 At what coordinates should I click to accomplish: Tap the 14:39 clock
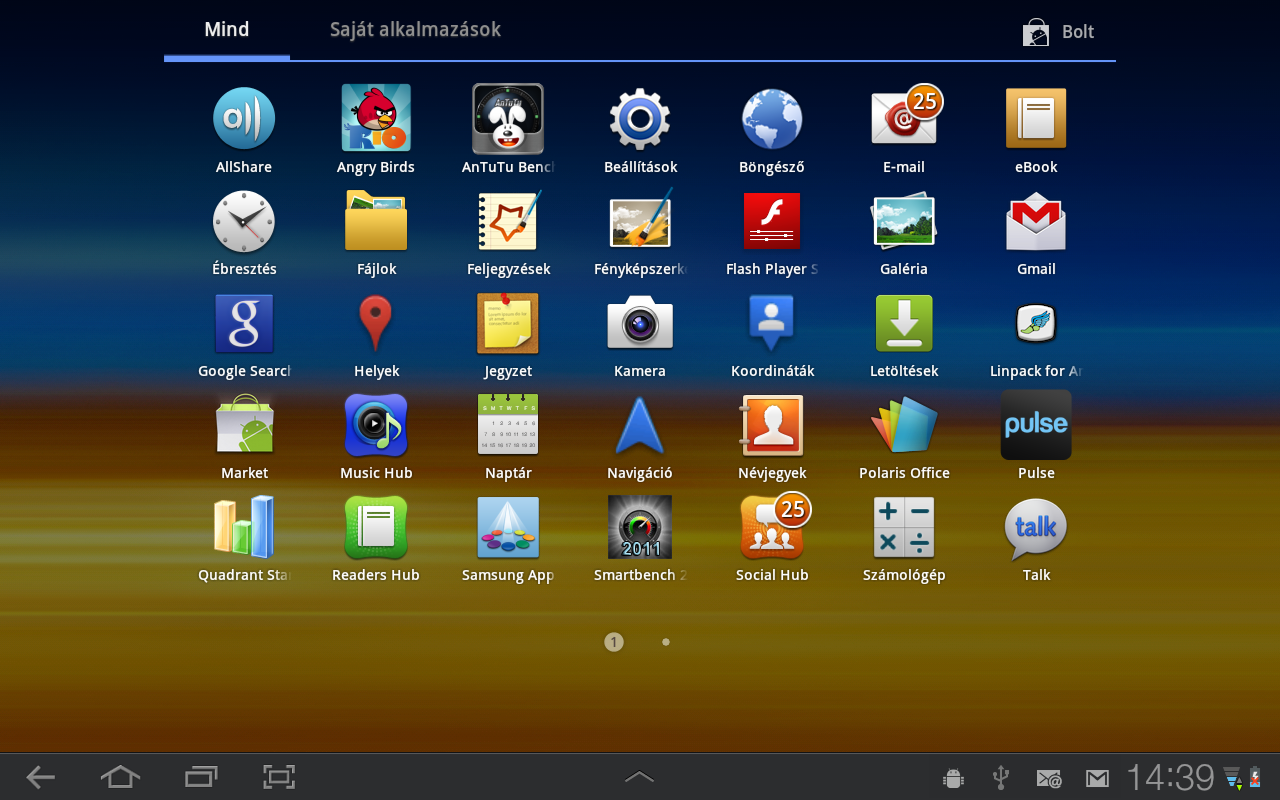(1170, 777)
